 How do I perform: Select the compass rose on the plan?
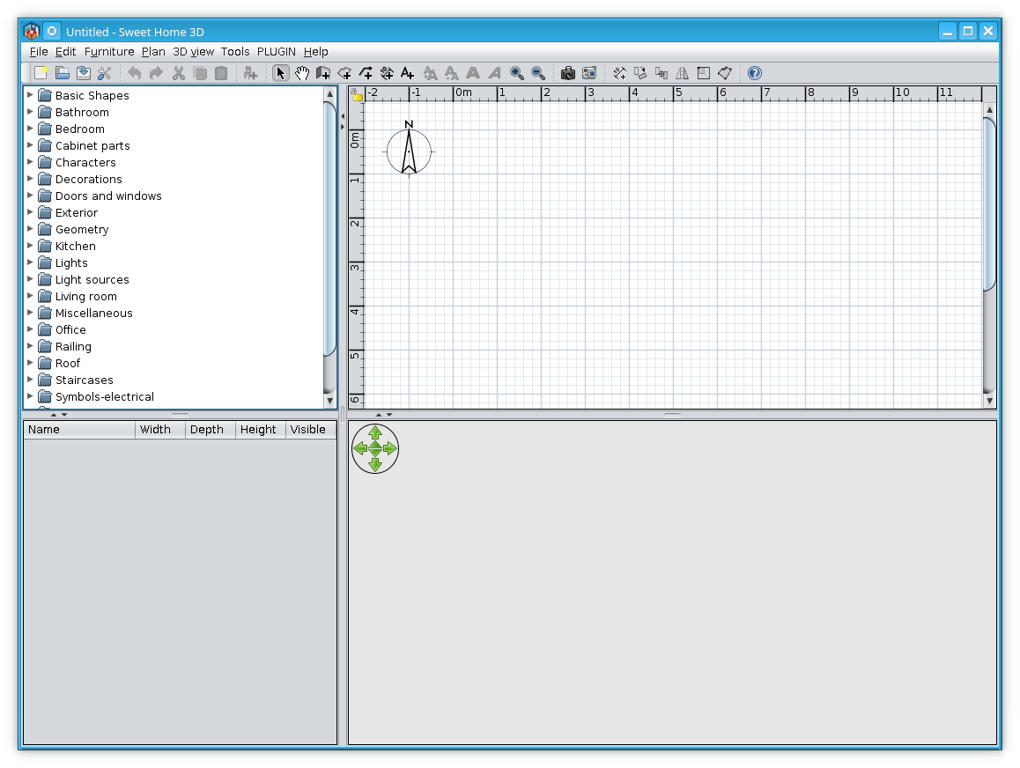(x=409, y=150)
